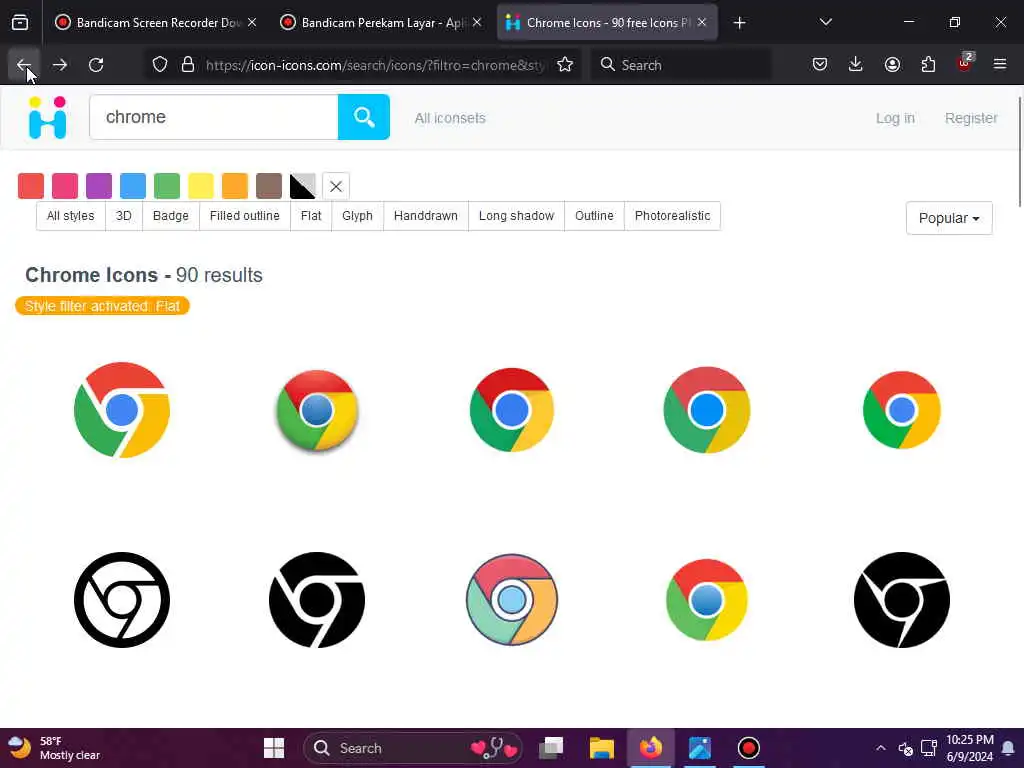Submit search with blue magnifier button
The image size is (1024, 768).
pyautogui.click(x=364, y=117)
